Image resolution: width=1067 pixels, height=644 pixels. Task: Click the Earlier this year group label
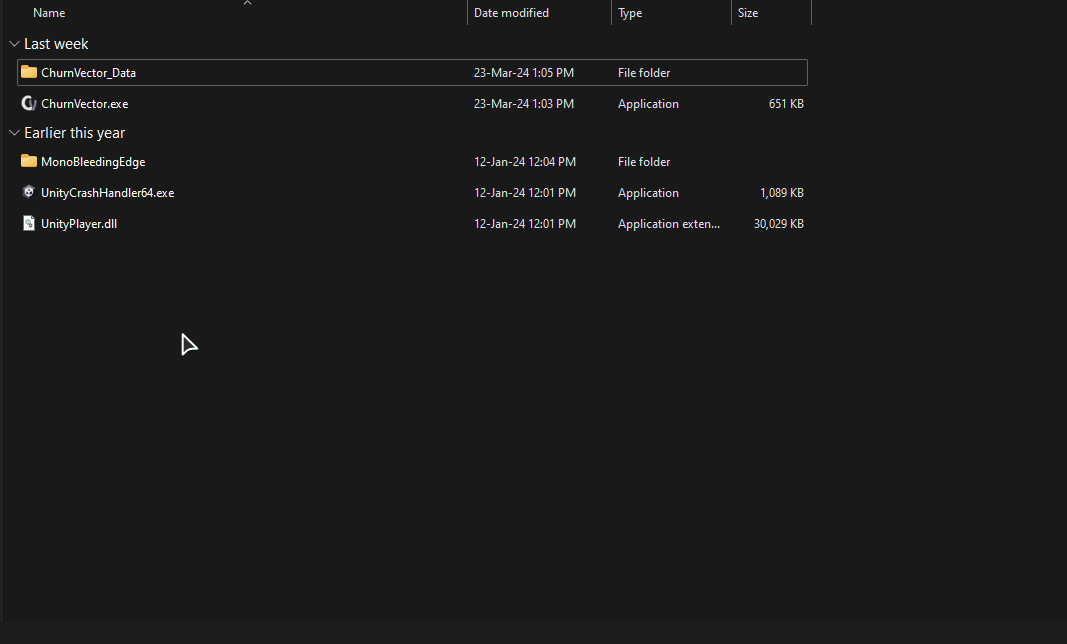tap(74, 133)
